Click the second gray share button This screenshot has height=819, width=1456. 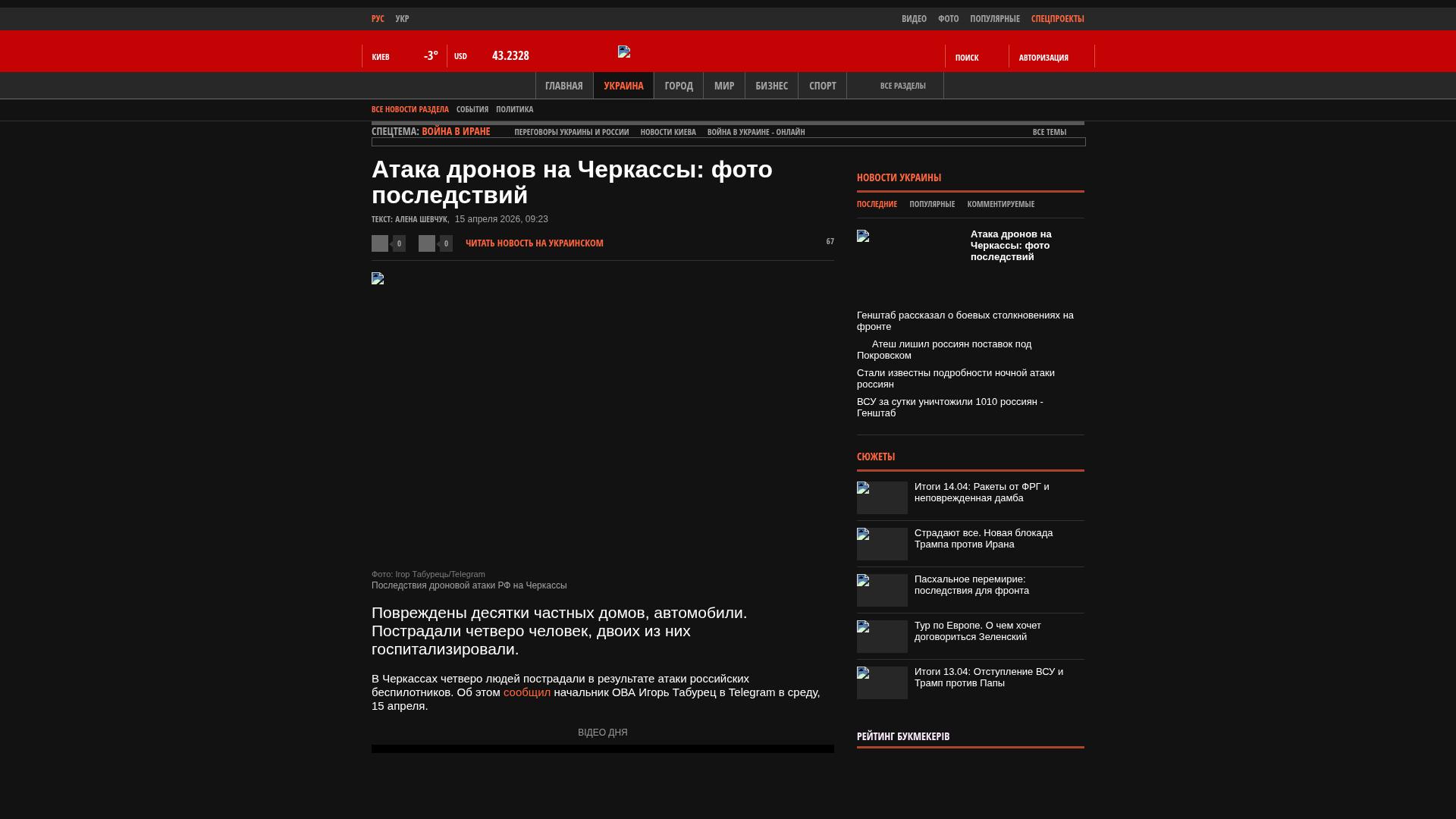[427, 243]
